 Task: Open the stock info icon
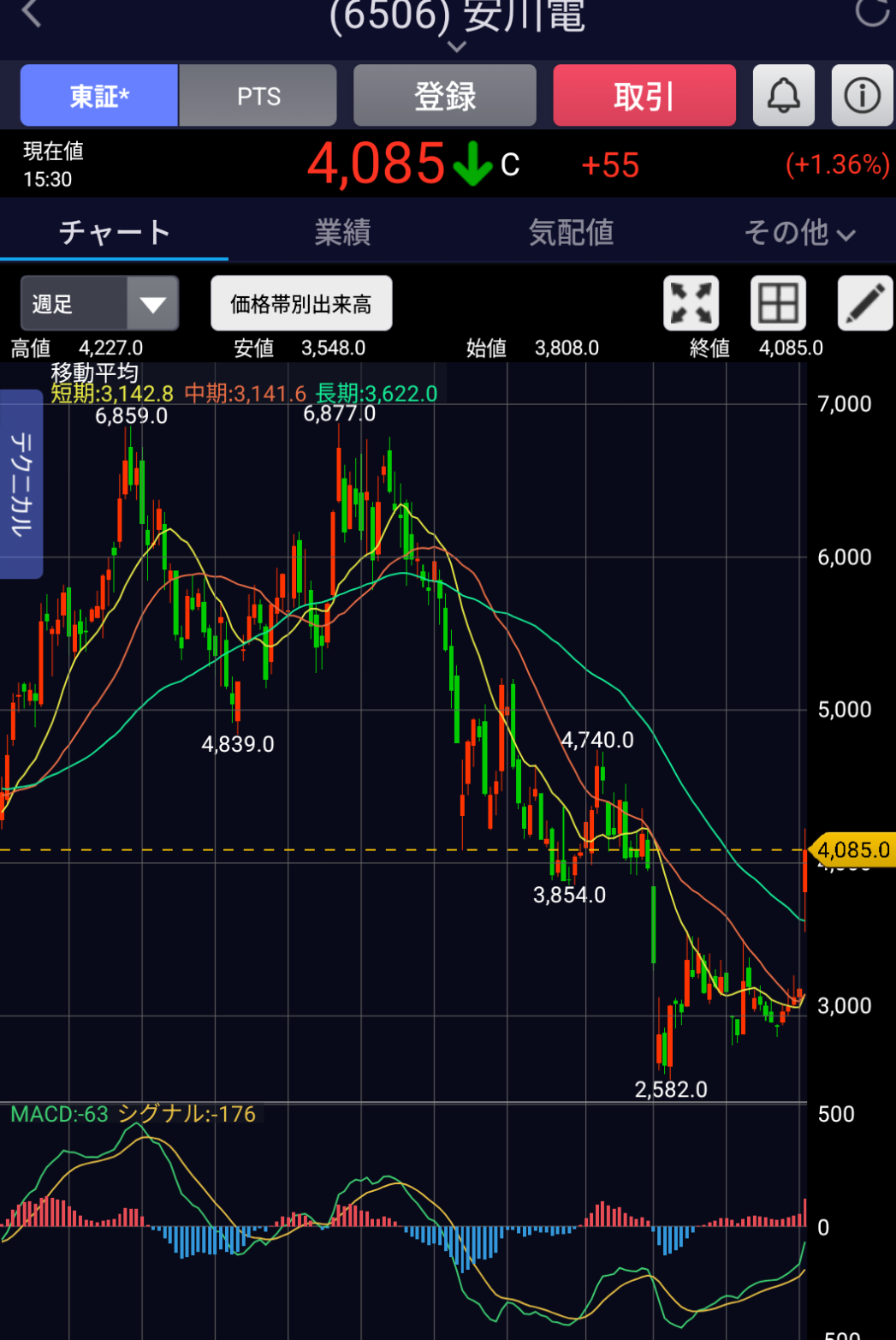pyautogui.click(x=862, y=96)
